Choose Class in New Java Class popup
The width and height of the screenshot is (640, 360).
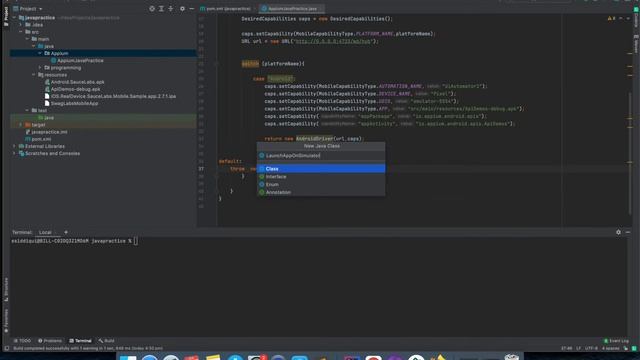point(321,169)
